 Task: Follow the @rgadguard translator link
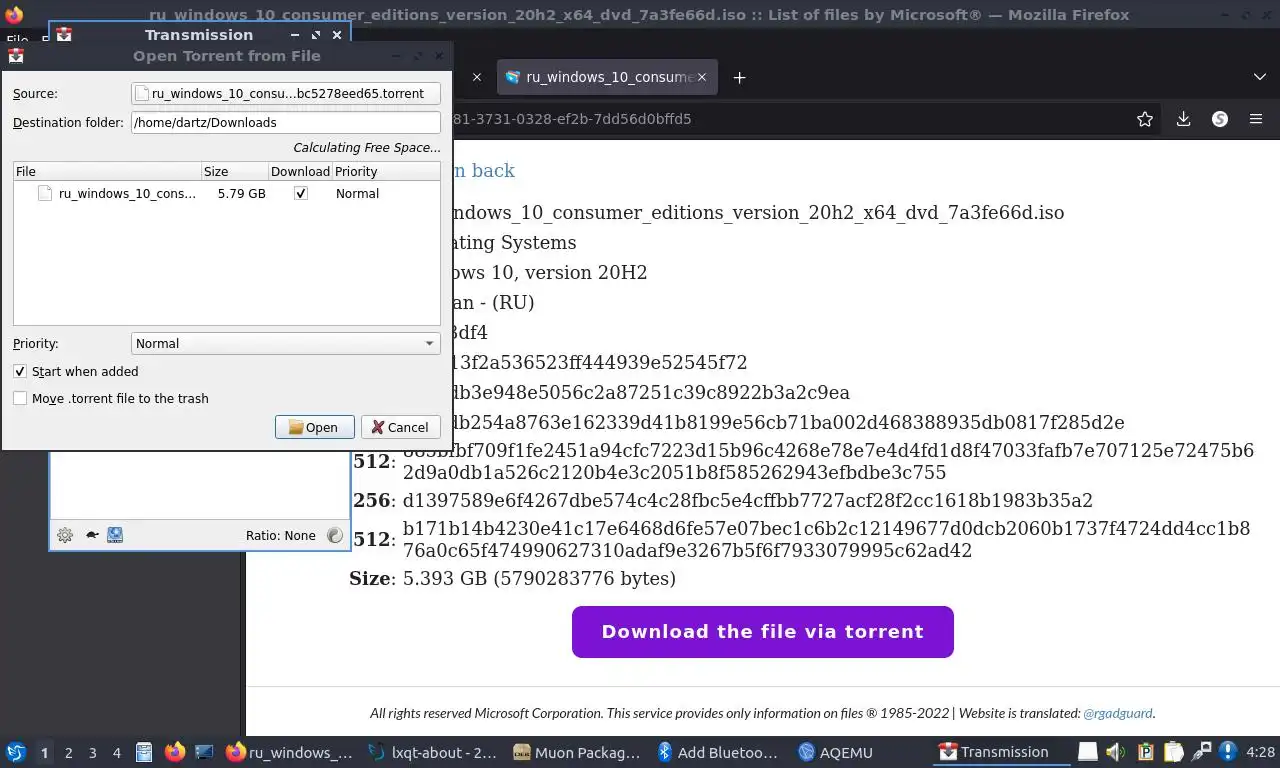click(x=1118, y=713)
